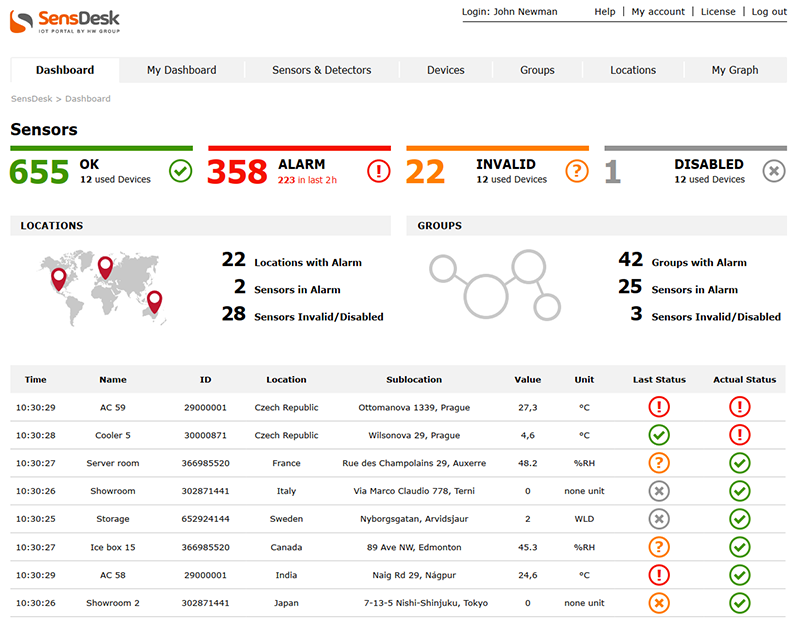This screenshot has width=800, height=626.
Task: Toggle the last status icon for Showroom 2
Action: click(x=659, y=603)
